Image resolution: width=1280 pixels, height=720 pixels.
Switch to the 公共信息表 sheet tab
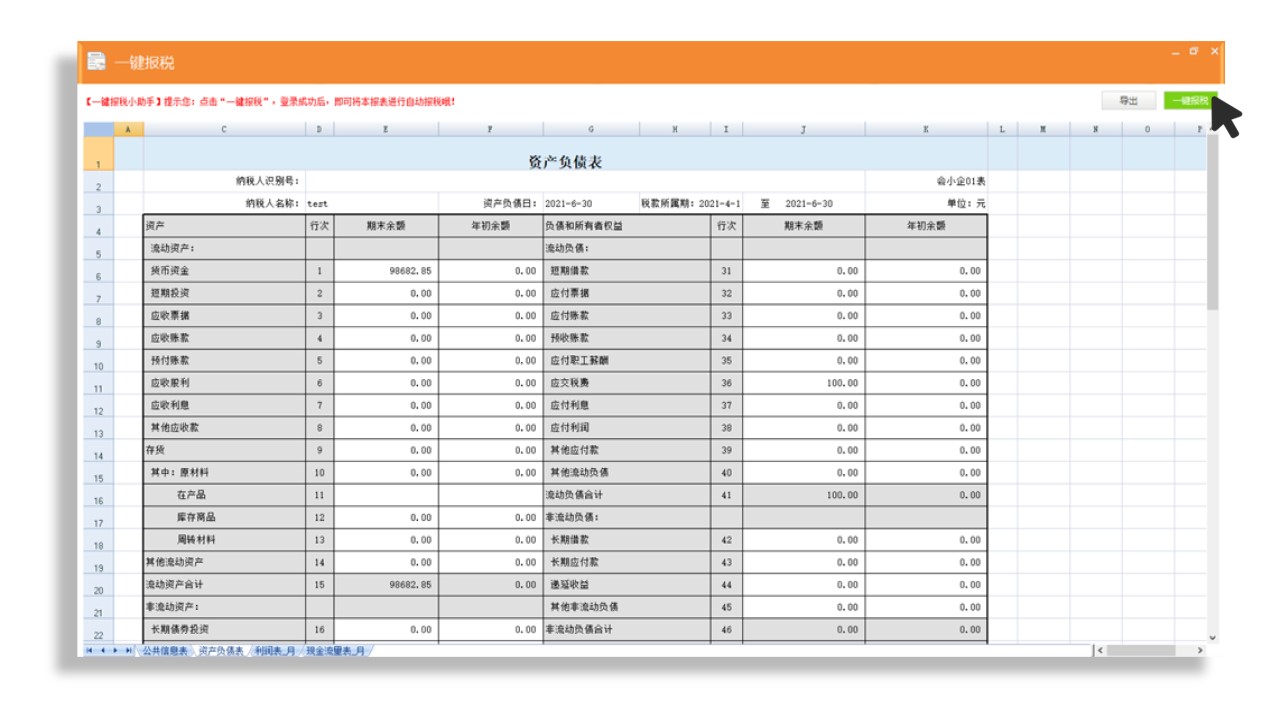(x=164, y=651)
